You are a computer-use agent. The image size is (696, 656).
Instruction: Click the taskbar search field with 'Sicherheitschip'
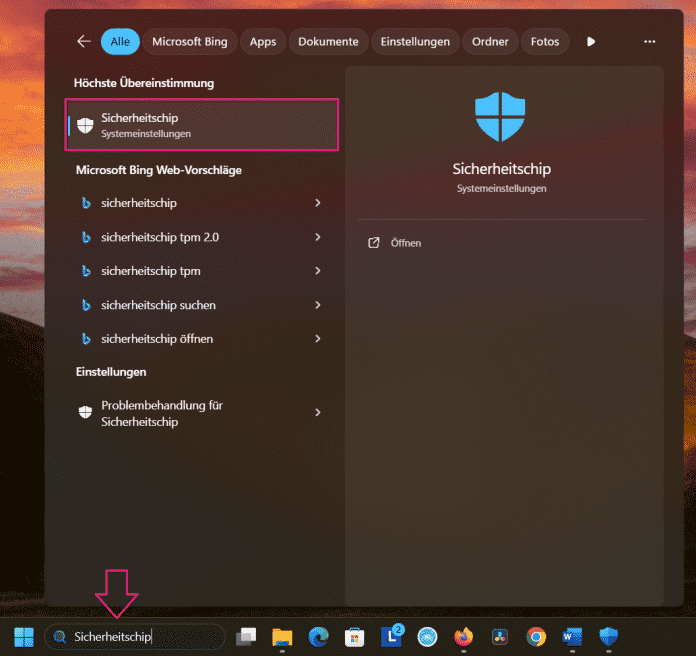pos(135,637)
